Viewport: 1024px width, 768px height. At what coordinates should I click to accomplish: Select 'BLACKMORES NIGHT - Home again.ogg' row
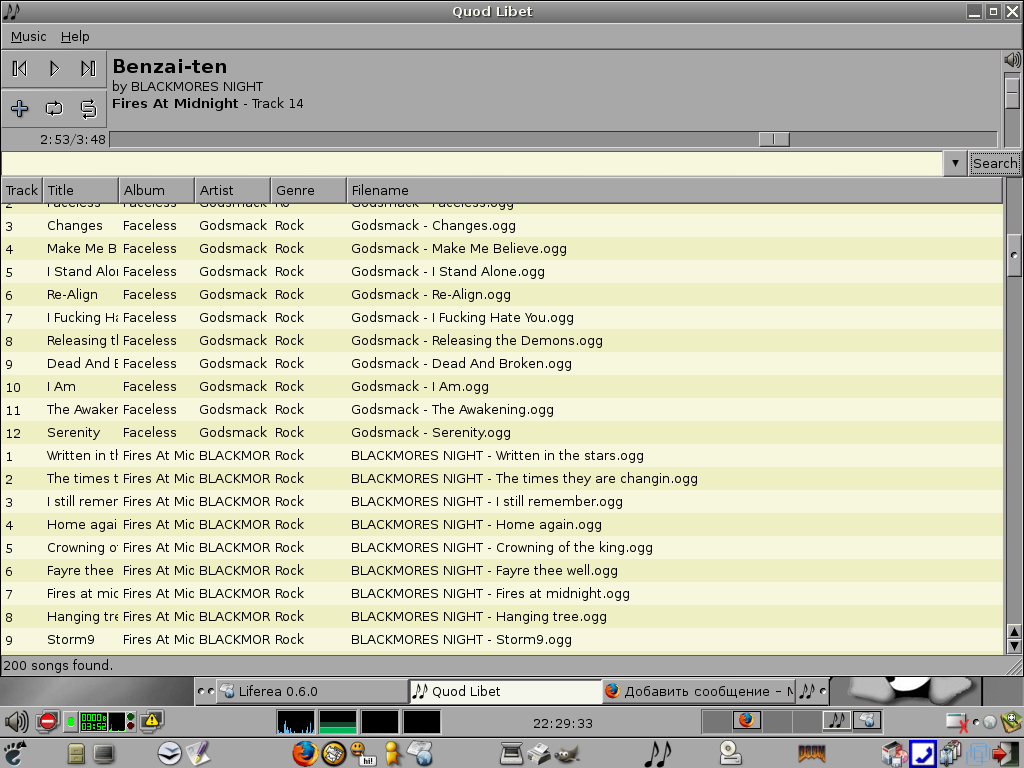[502, 524]
